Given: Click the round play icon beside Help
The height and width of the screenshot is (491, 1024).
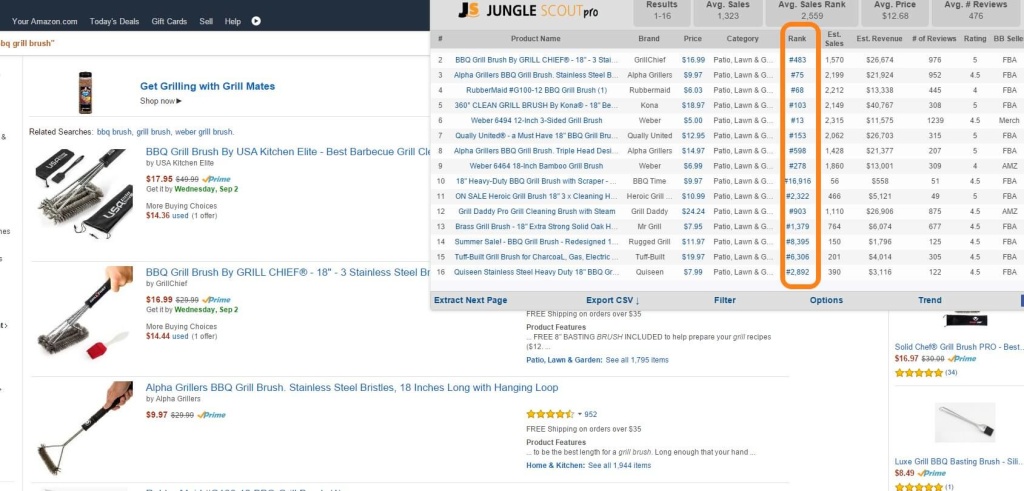Looking at the screenshot, I should (256, 21).
